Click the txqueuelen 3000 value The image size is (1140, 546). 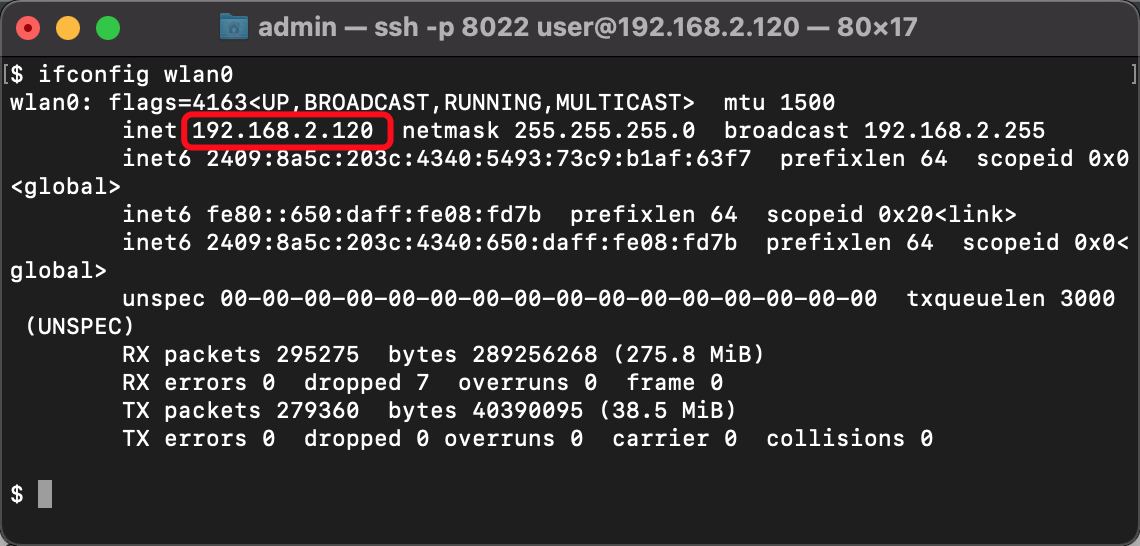tap(1011, 299)
